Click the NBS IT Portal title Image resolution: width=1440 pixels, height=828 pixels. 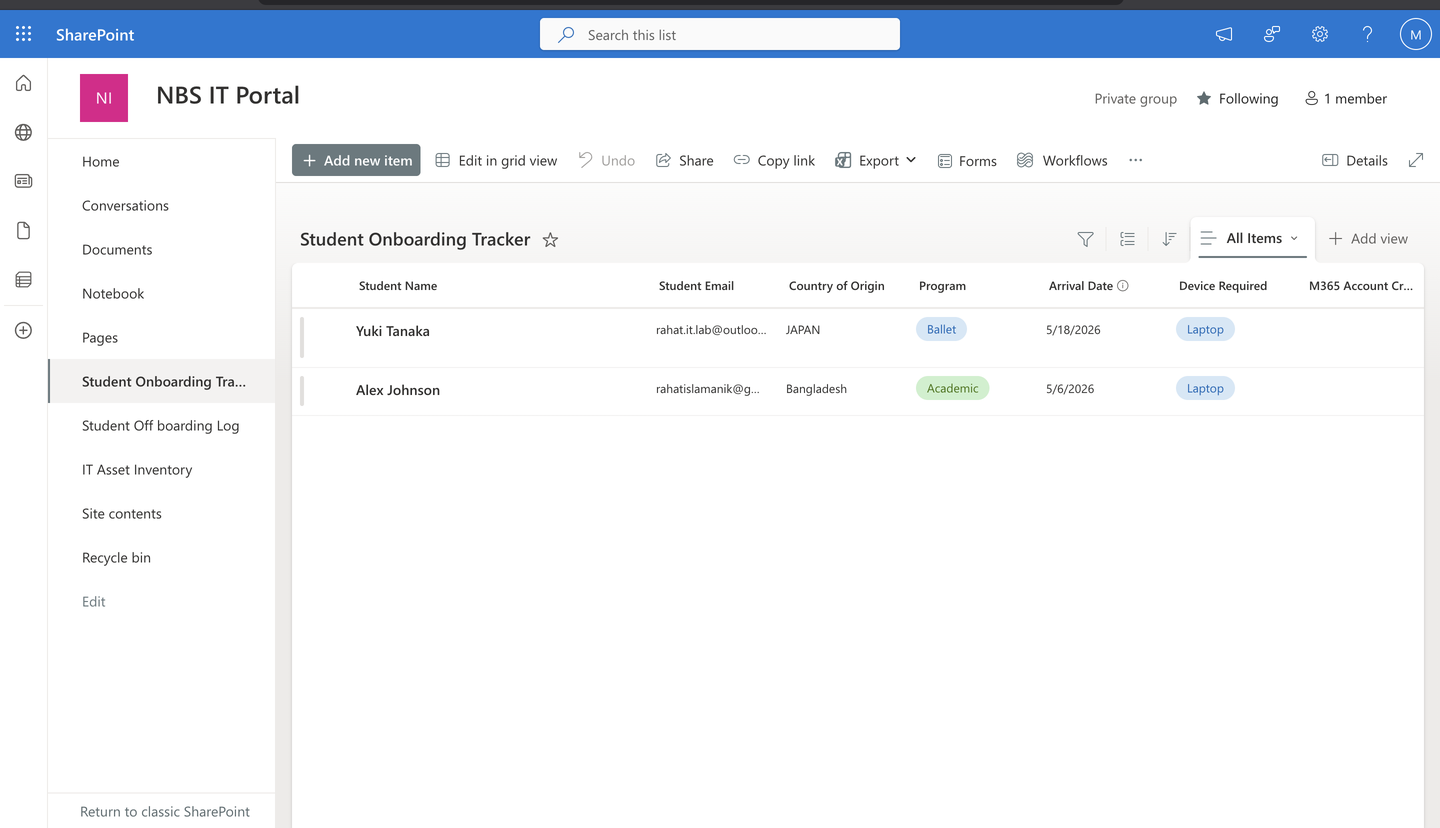[x=228, y=95]
